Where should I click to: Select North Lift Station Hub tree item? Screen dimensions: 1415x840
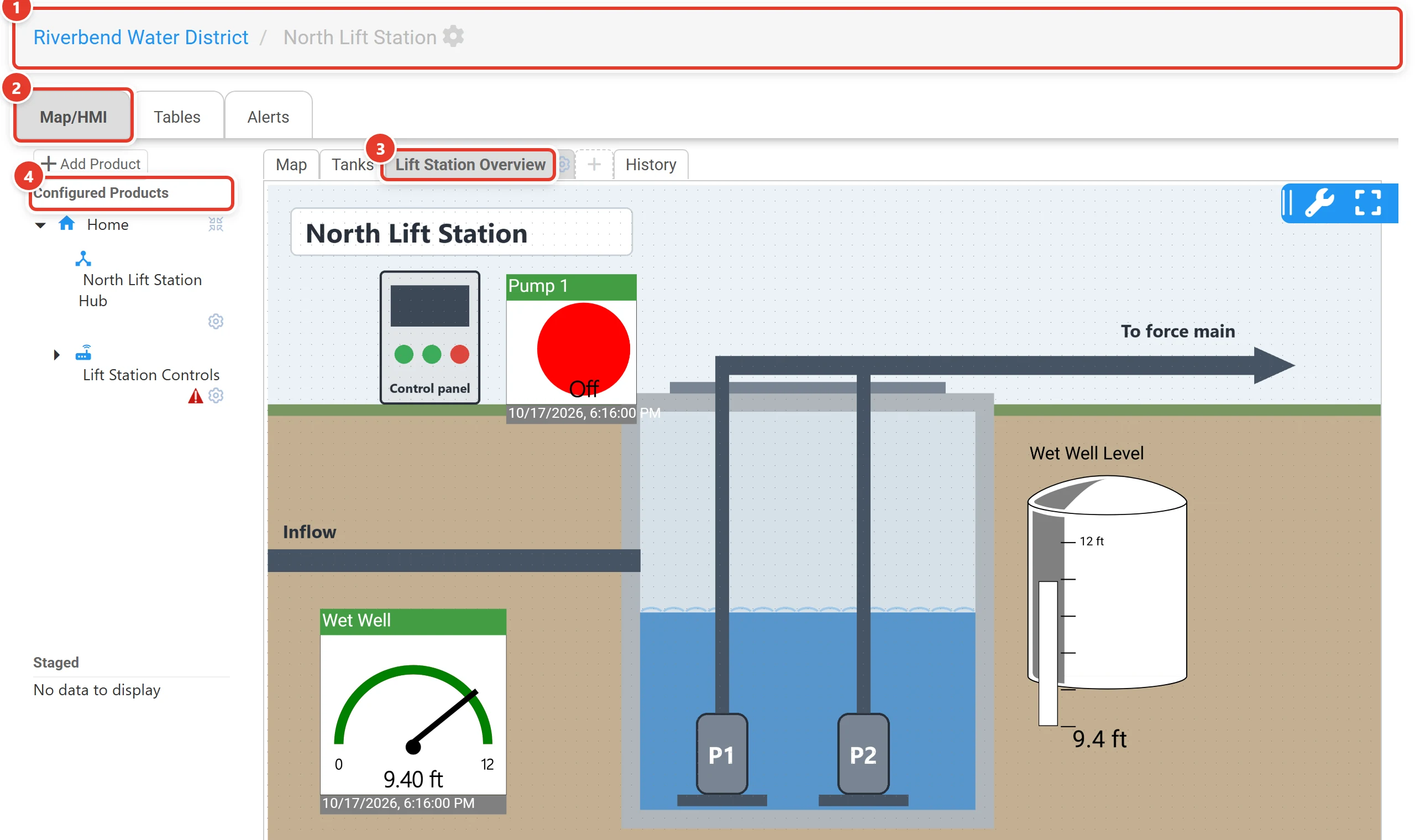tap(140, 290)
